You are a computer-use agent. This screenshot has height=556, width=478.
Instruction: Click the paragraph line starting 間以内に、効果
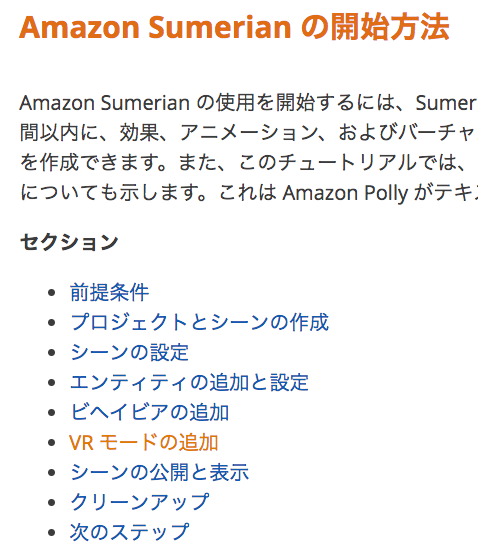pos(248,133)
